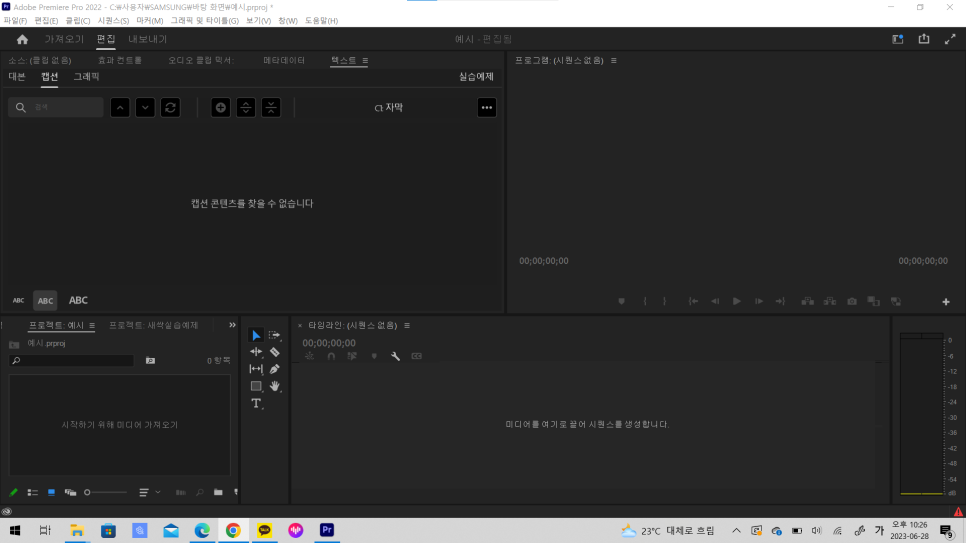The image size is (966, 543).
Task: Click the caption search field
Action: [x=56, y=107]
